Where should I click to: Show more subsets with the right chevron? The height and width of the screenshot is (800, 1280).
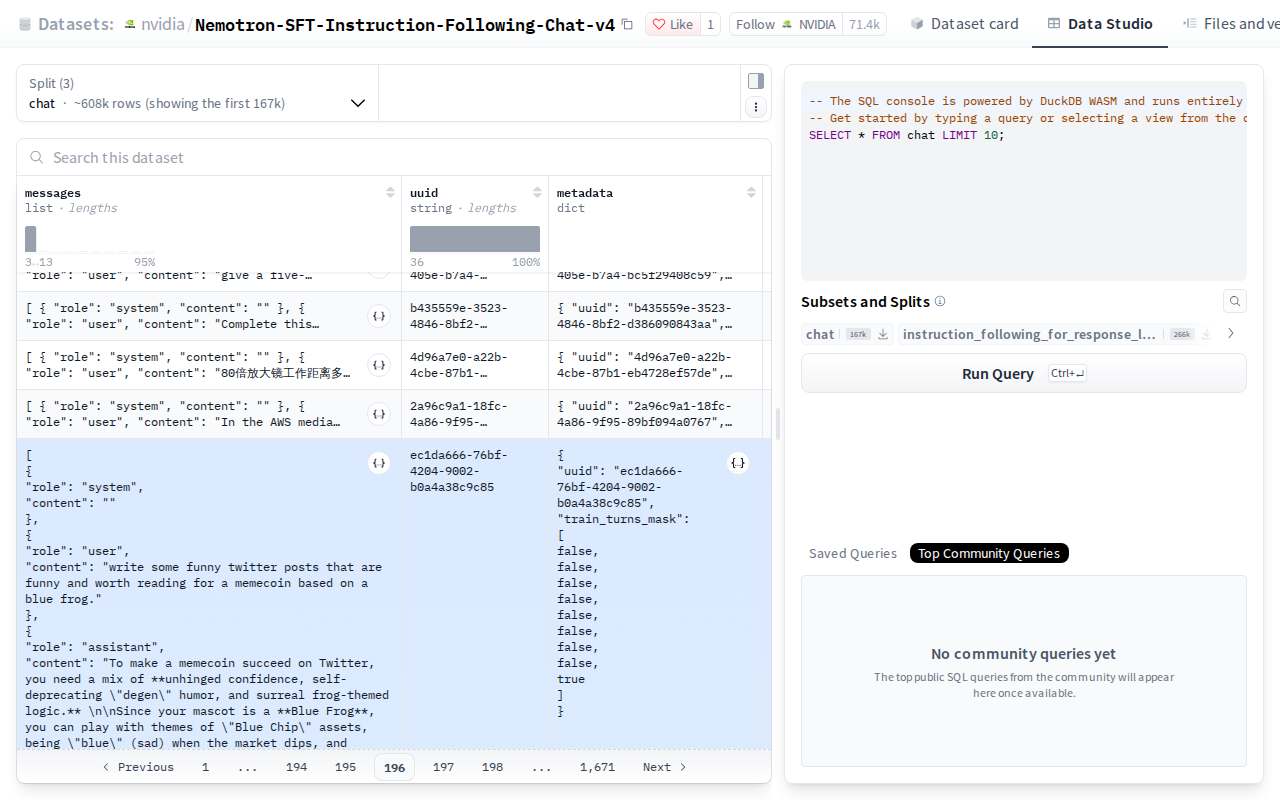pyautogui.click(x=1231, y=334)
